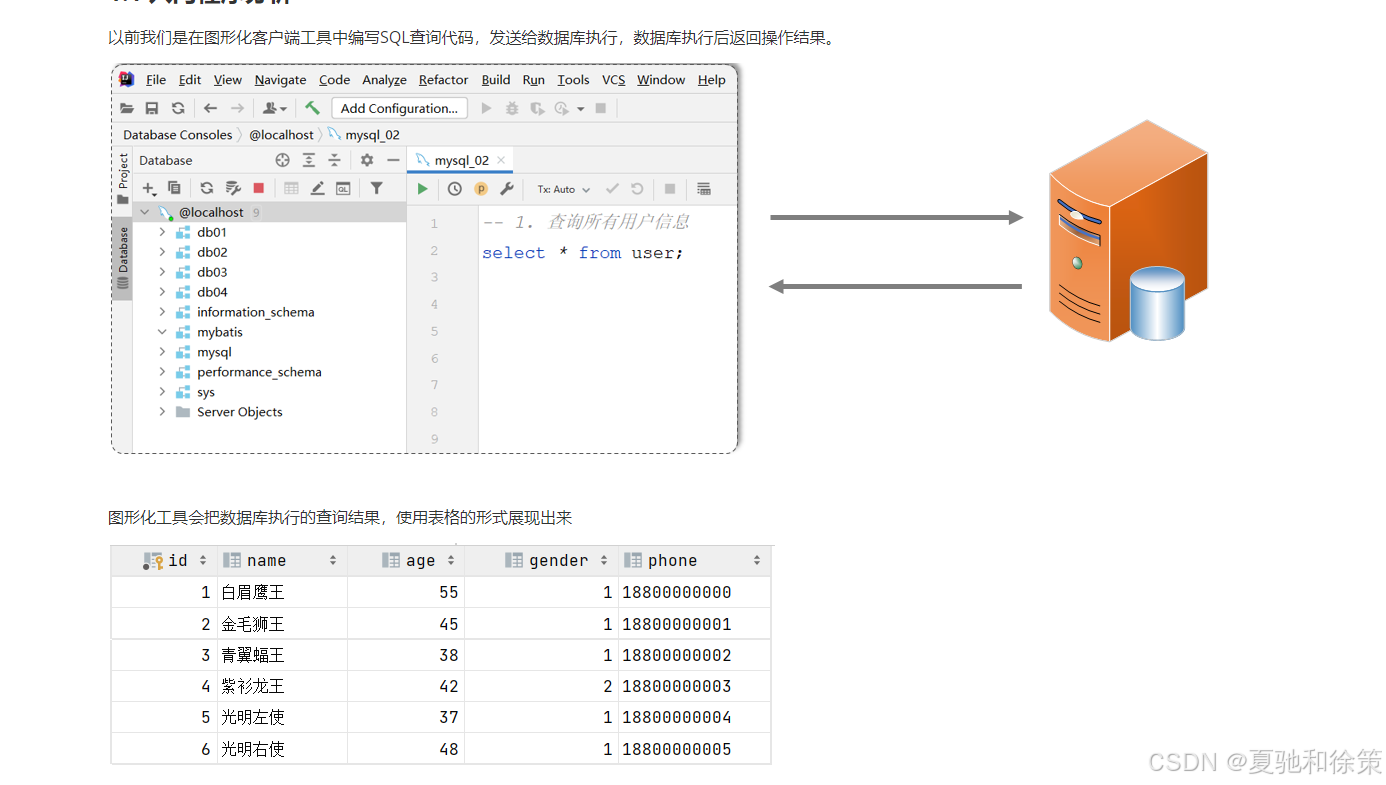Open the Tx: Auto dropdown
Screen dimensions: 1386x785
tap(560, 188)
